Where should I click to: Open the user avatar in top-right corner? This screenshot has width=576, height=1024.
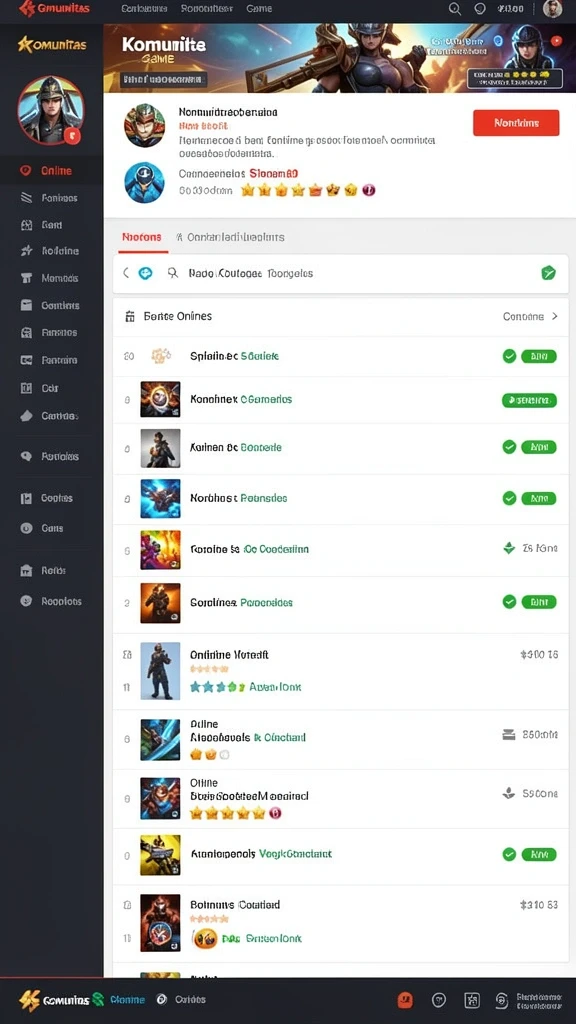[552, 9]
